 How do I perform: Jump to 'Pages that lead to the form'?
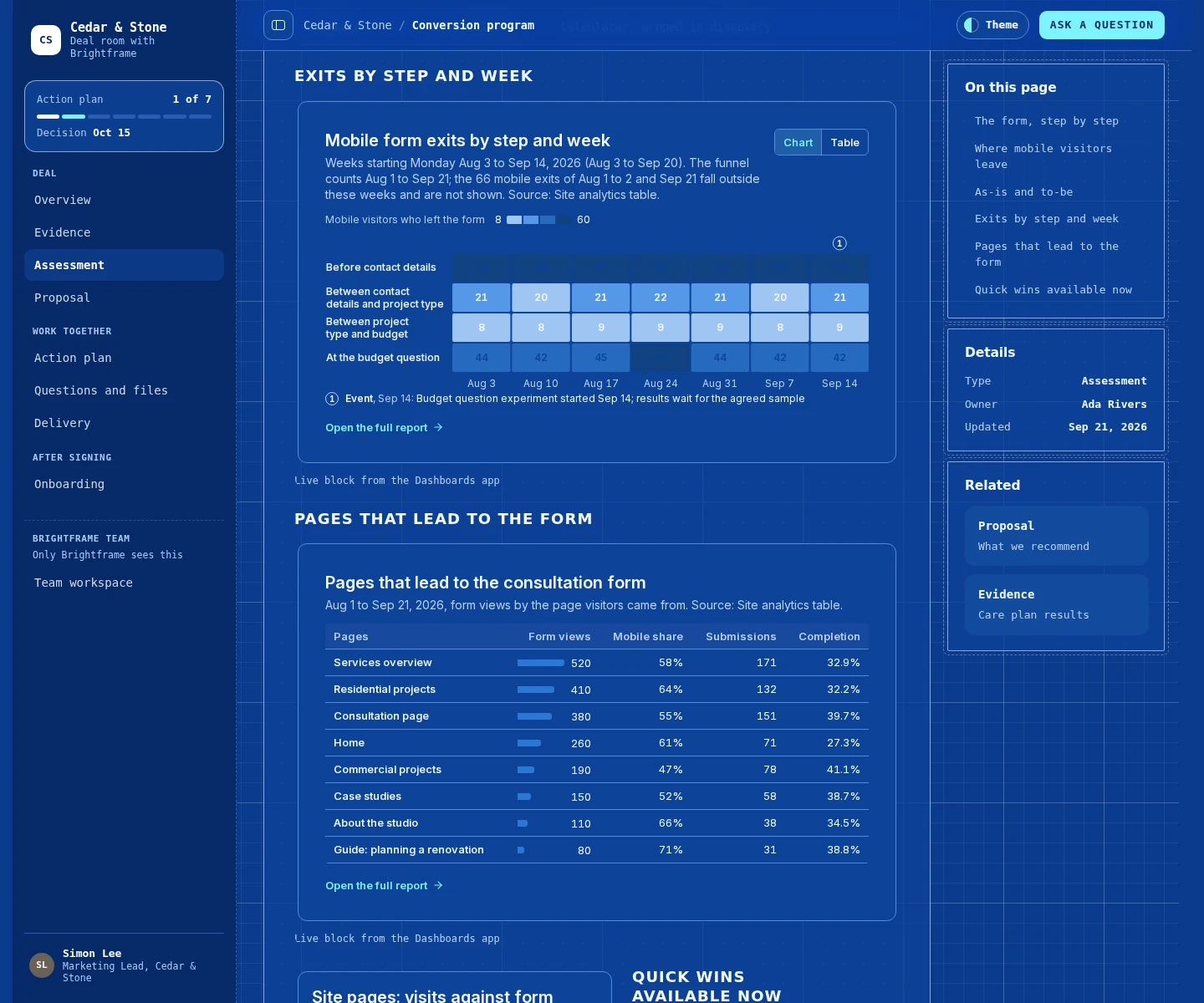pyautogui.click(x=1046, y=254)
